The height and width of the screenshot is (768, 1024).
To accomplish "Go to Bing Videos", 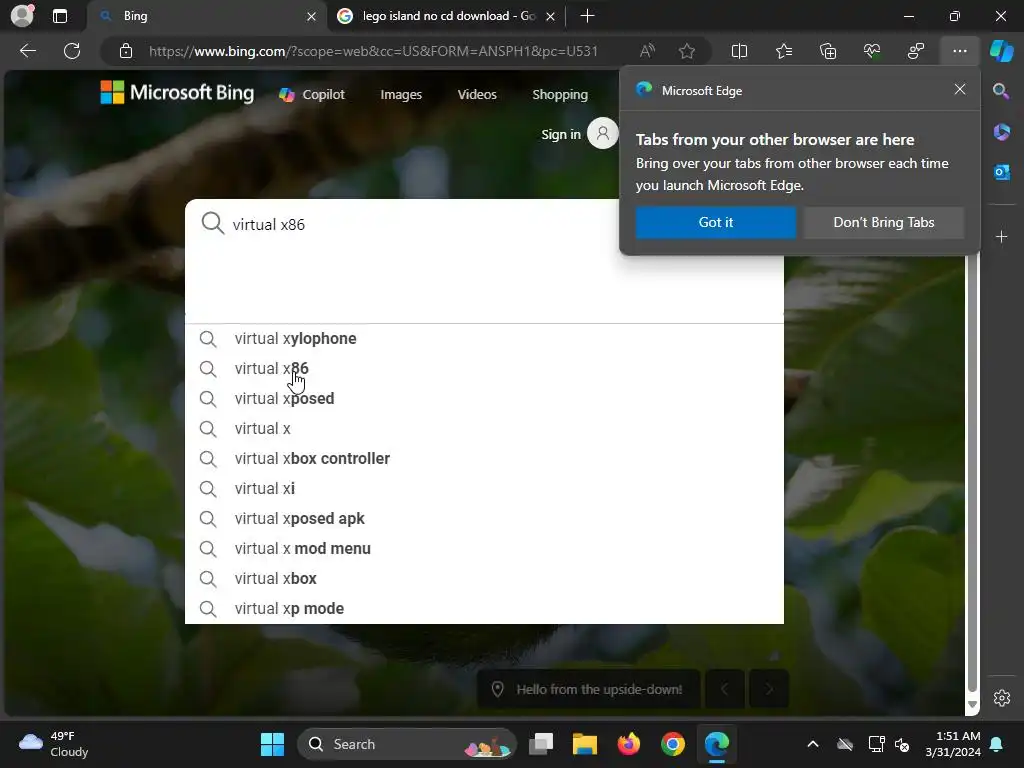I will 477,95.
